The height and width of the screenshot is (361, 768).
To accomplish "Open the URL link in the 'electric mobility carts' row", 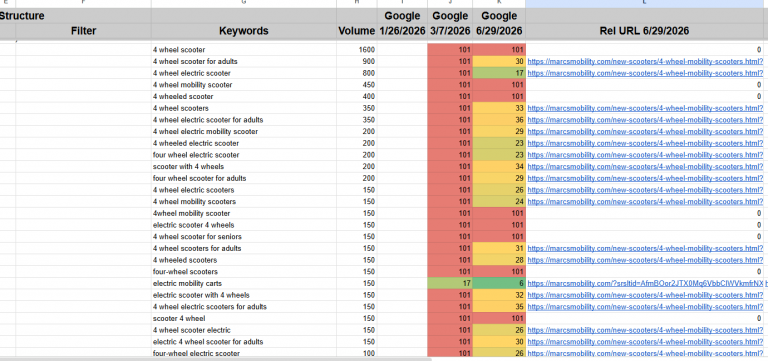I will pyautogui.click(x=645, y=284).
